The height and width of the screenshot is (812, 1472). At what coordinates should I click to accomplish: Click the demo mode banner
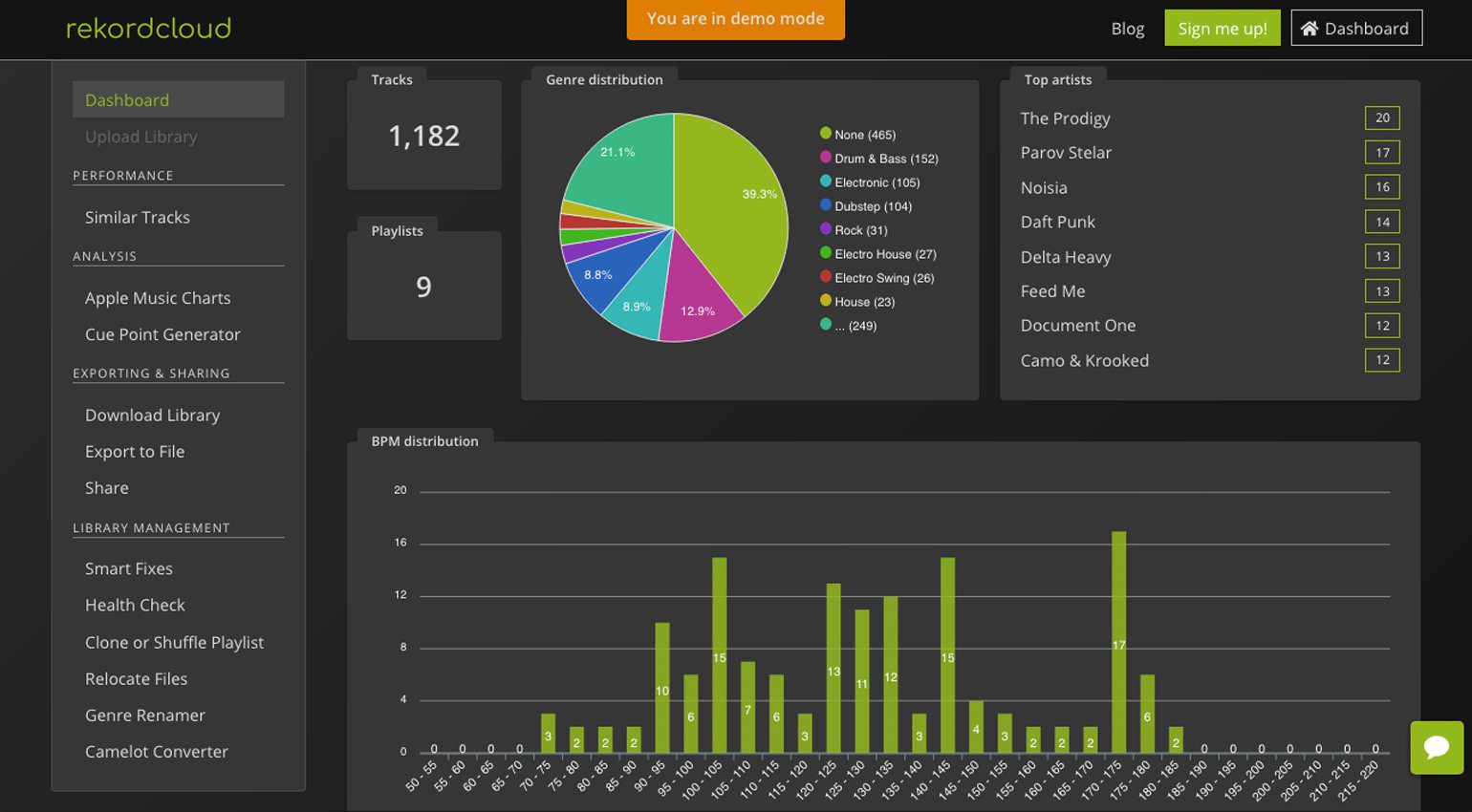point(736,19)
